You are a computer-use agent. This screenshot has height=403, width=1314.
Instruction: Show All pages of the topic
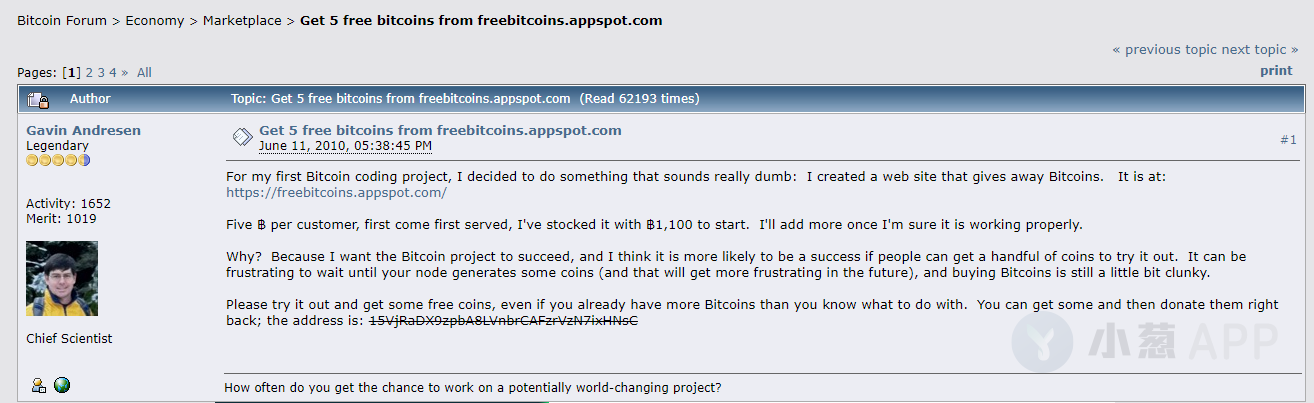pyautogui.click(x=144, y=72)
